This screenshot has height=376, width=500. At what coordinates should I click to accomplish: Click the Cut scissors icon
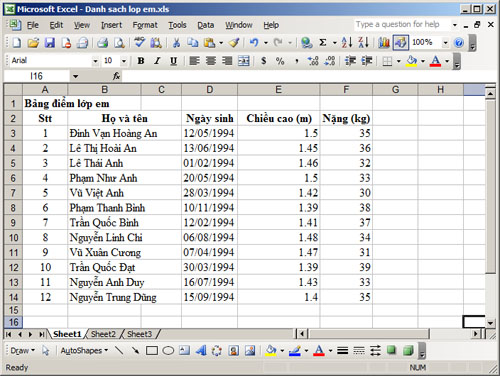tap(176, 43)
